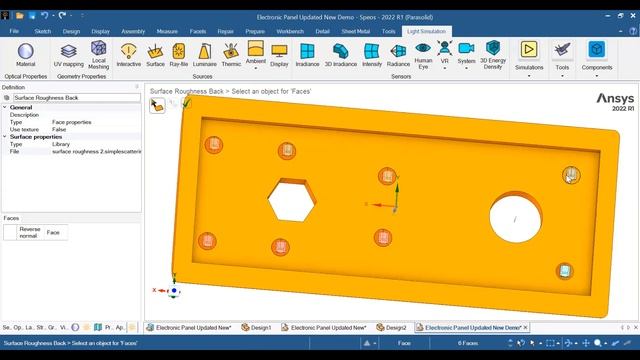This screenshot has width=640, height=360.
Task: Add a Human Eye sensor
Action: (423, 55)
